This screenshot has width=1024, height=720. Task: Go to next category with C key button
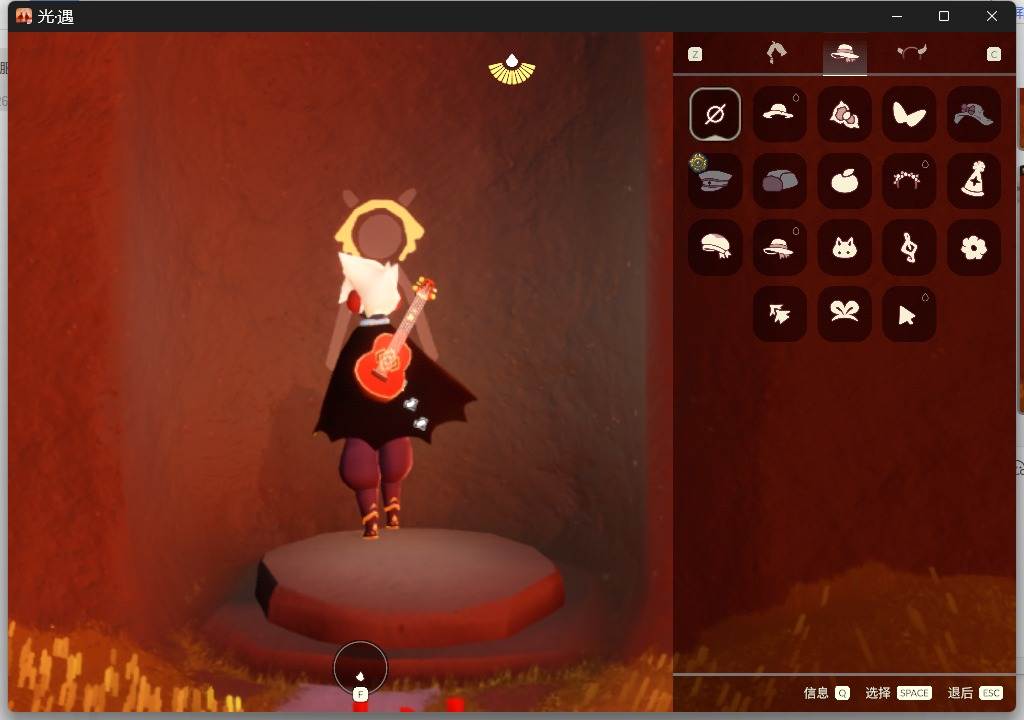[993, 54]
